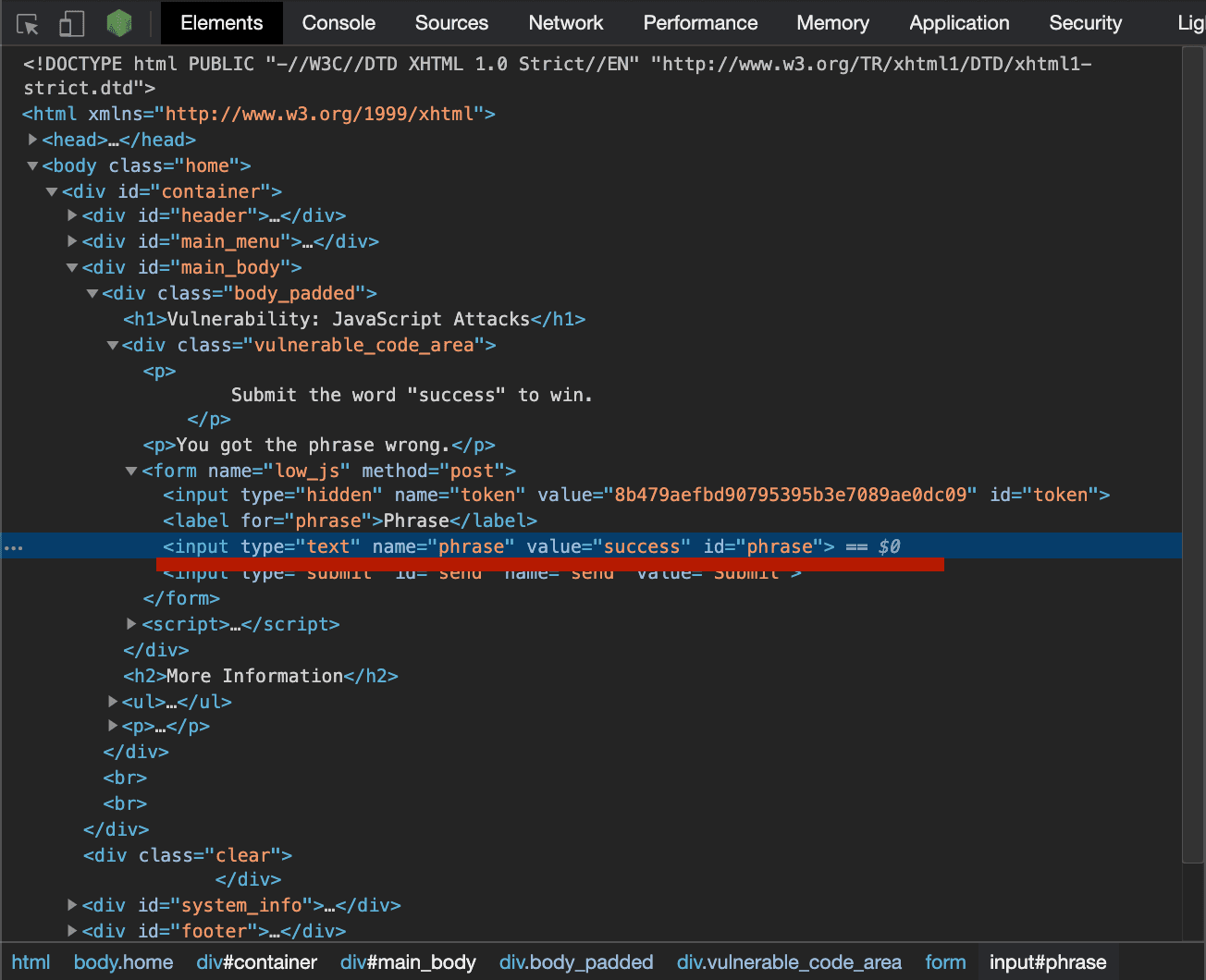Image resolution: width=1206 pixels, height=980 pixels.
Task: Open the Security panel
Action: tap(1085, 22)
